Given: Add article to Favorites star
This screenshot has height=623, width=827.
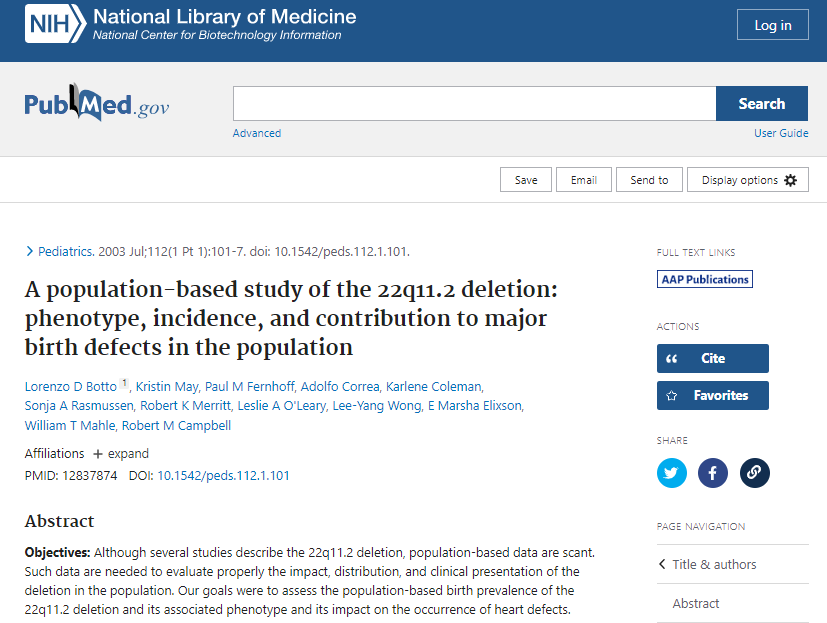Looking at the screenshot, I should tap(712, 395).
